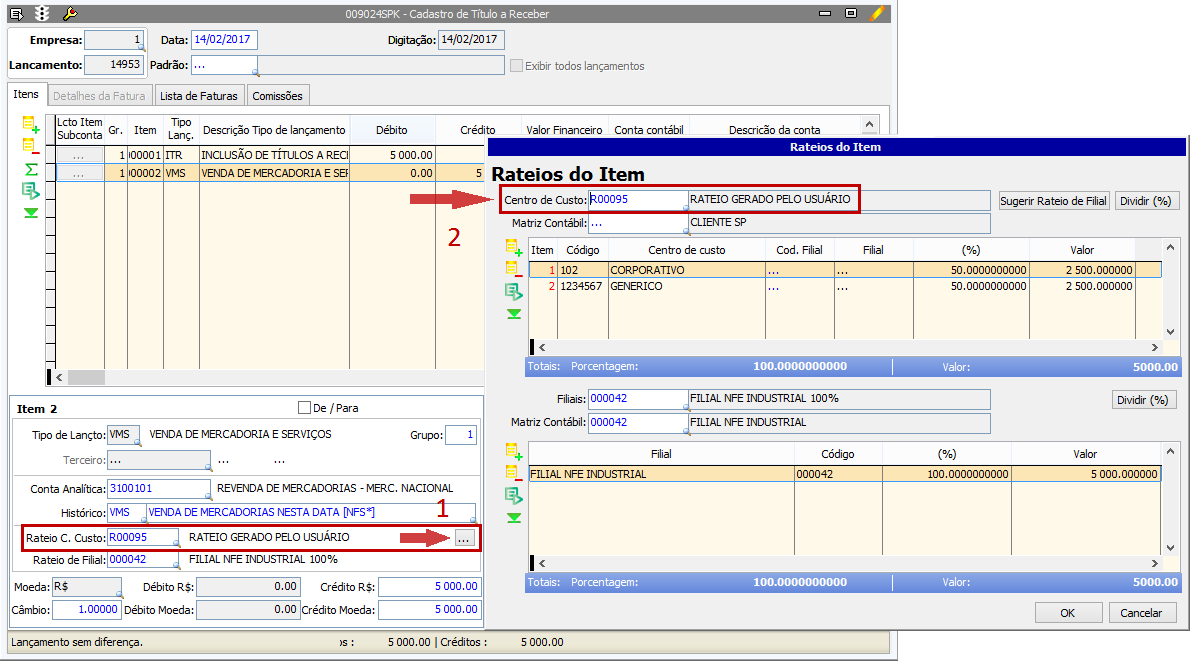Screen dimensions: 1190x661
Task: Toggle the De / Para checkbox
Action: coord(305,408)
